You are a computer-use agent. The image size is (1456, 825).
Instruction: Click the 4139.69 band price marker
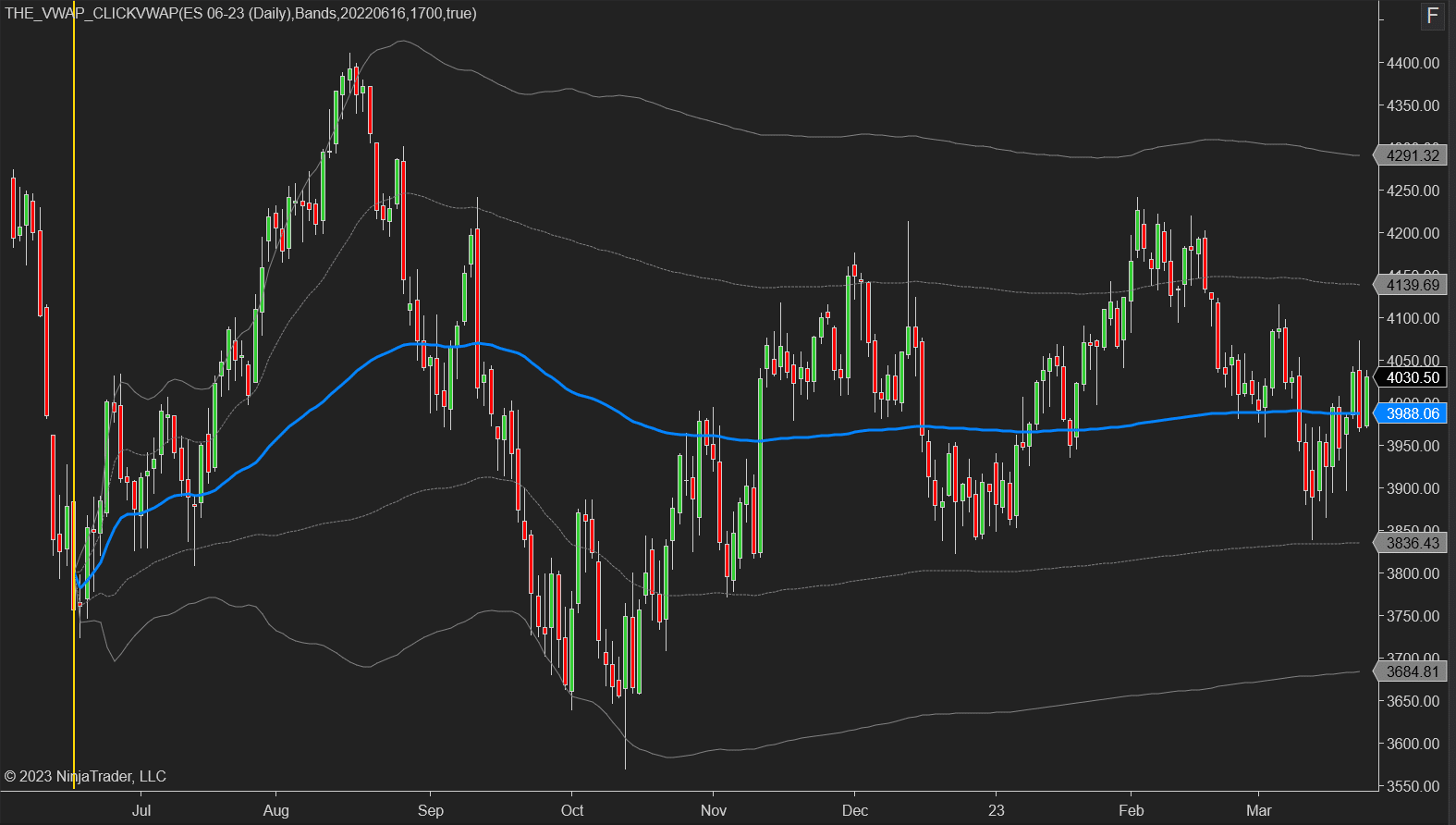click(1411, 285)
